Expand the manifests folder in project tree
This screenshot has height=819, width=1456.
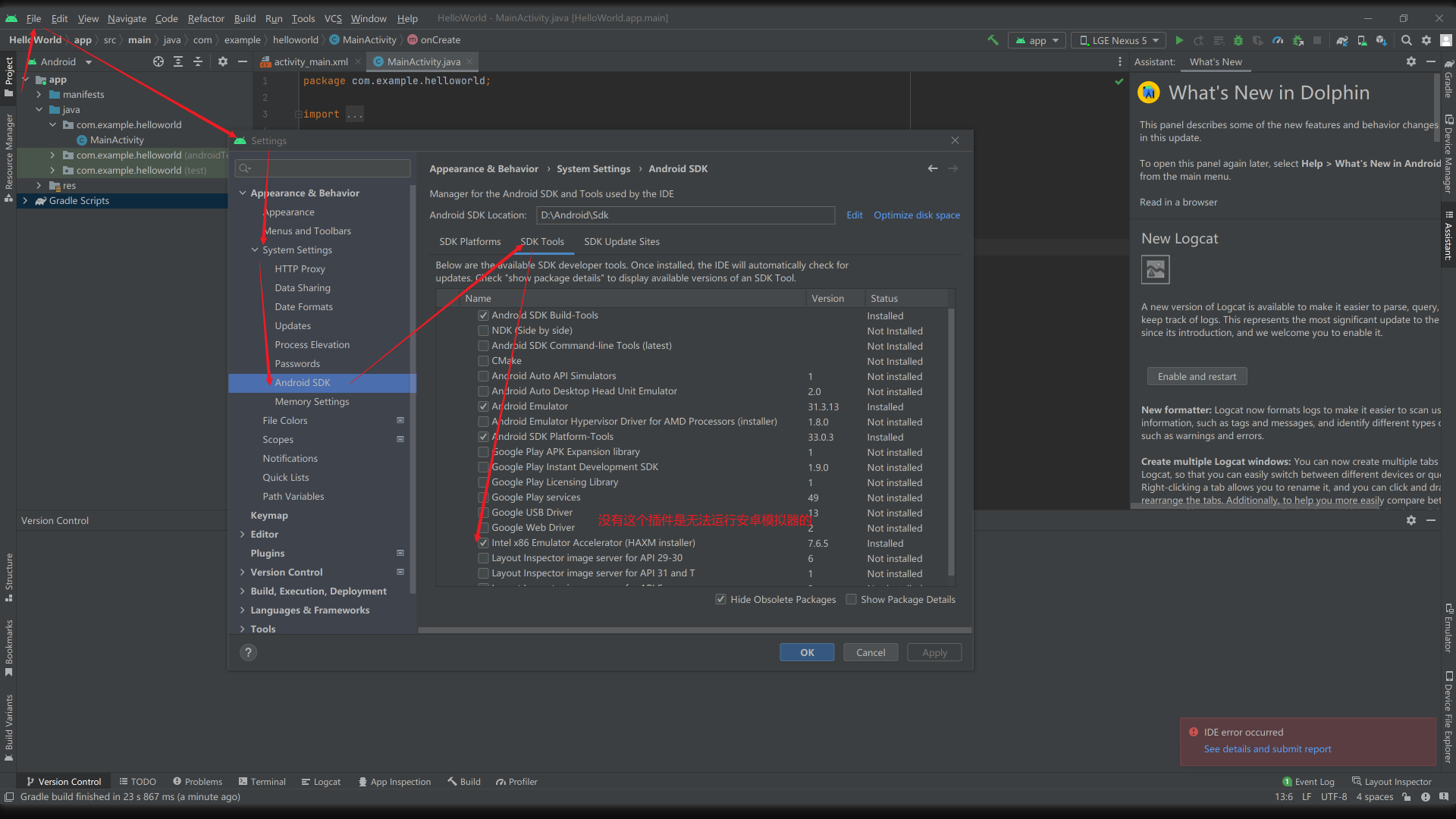click(x=39, y=95)
